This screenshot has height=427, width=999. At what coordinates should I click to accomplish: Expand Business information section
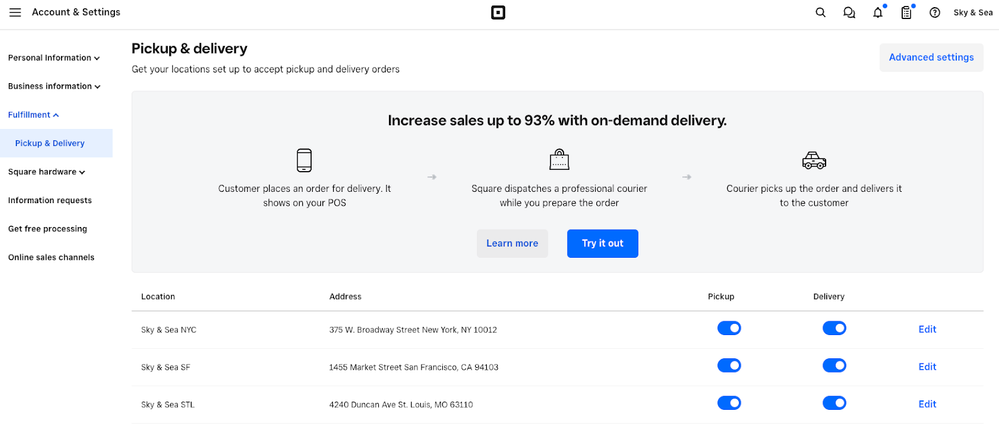(x=53, y=86)
